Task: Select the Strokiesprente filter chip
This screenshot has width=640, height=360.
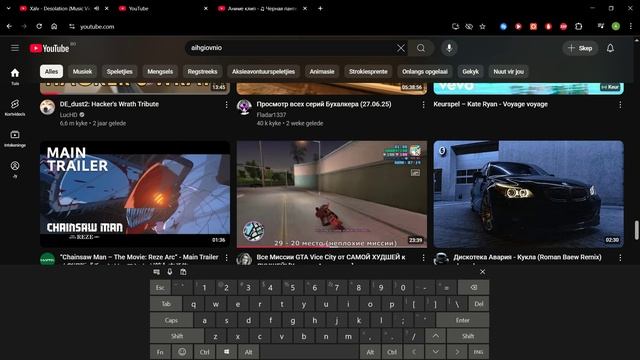Action: [x=368, y=71]
